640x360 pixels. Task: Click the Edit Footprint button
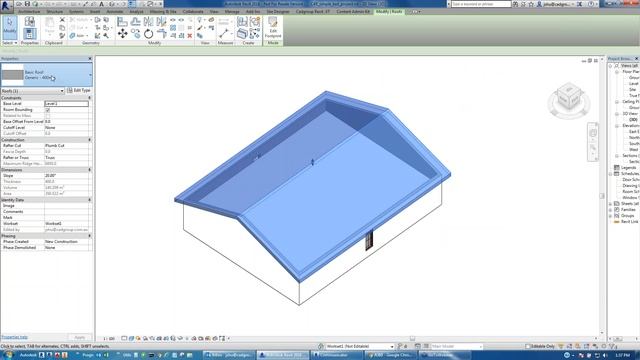pyautogui.click(x=273, y=28)
